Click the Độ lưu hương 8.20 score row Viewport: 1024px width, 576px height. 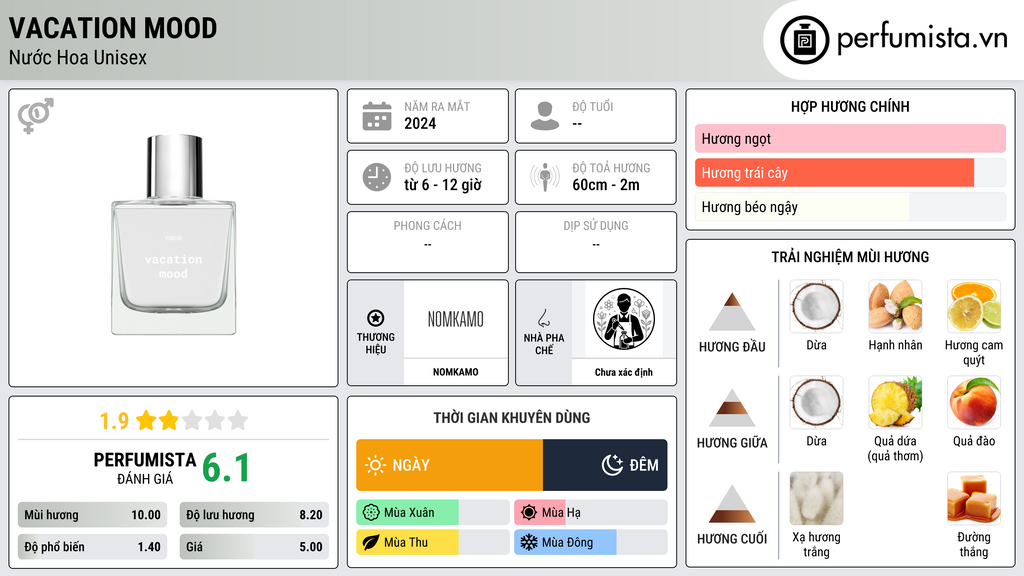(x=254, y=515)
